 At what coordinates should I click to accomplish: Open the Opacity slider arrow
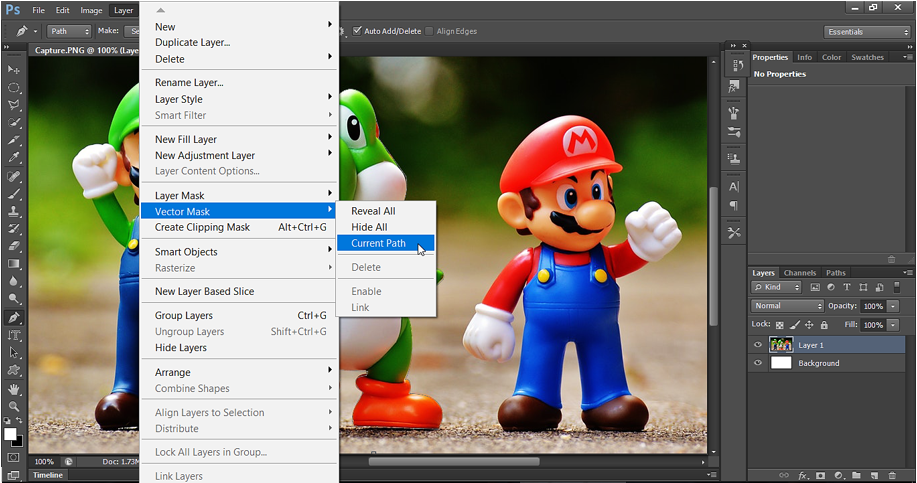pyautogui.click(x=893, y=306)
